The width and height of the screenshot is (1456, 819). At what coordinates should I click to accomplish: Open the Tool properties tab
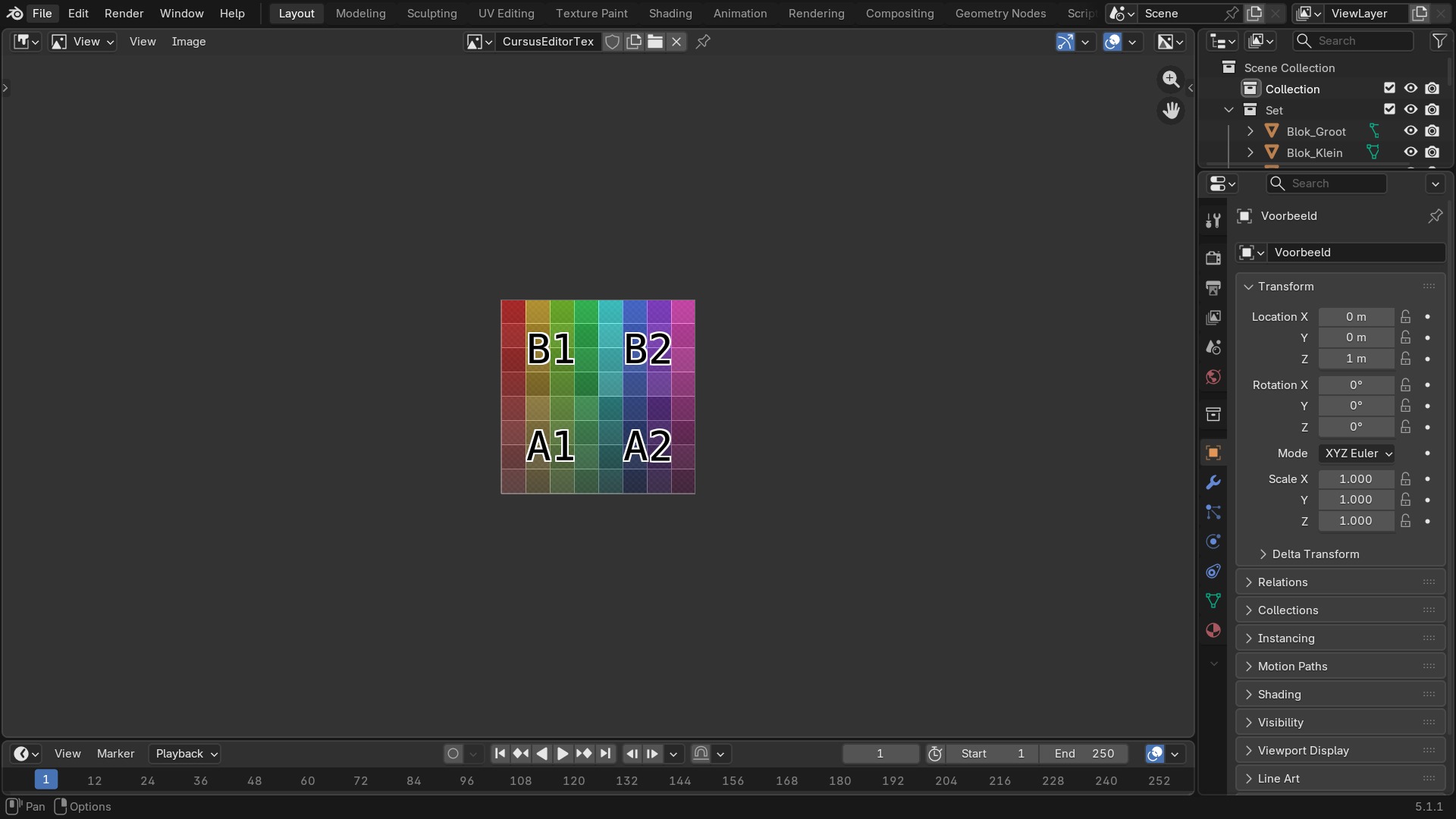point(1213,221)
